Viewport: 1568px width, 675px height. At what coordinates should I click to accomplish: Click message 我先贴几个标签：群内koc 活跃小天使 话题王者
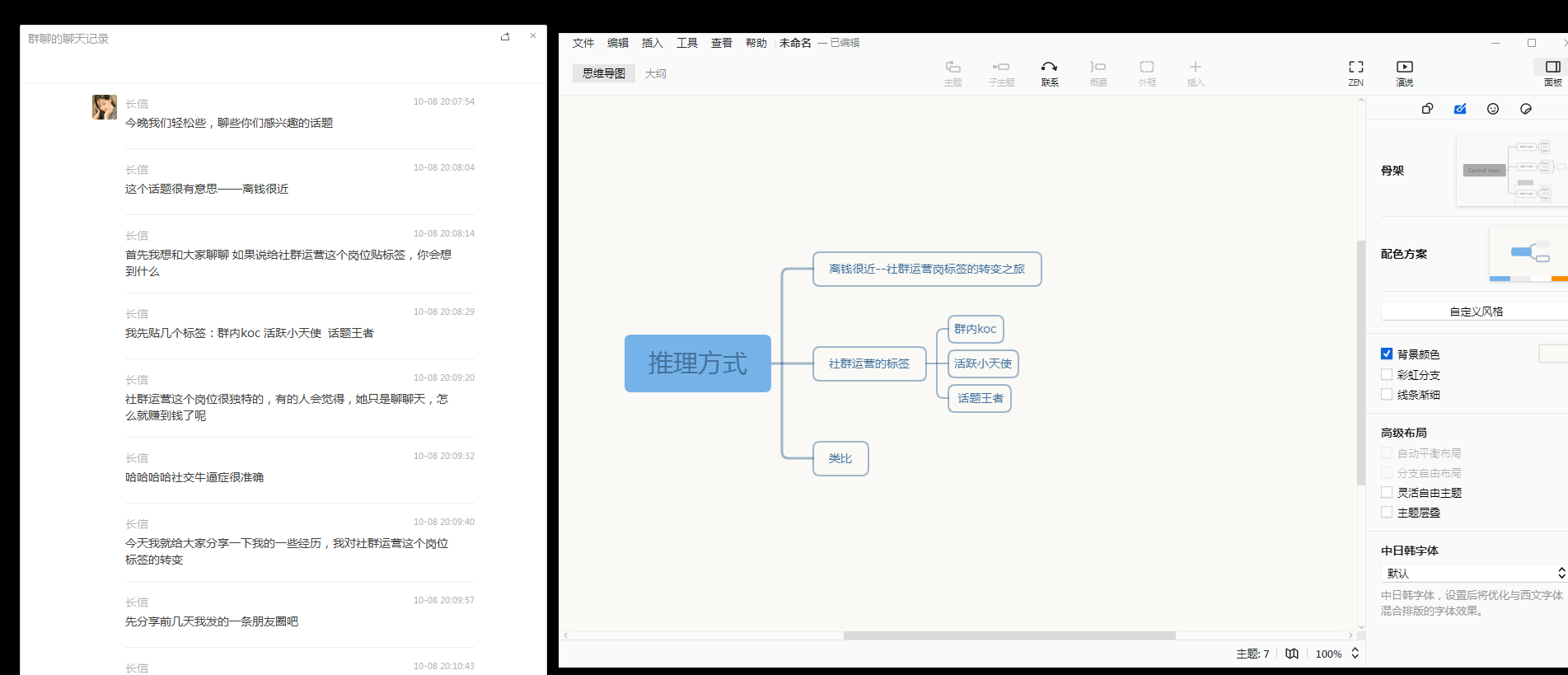(250, 333)
